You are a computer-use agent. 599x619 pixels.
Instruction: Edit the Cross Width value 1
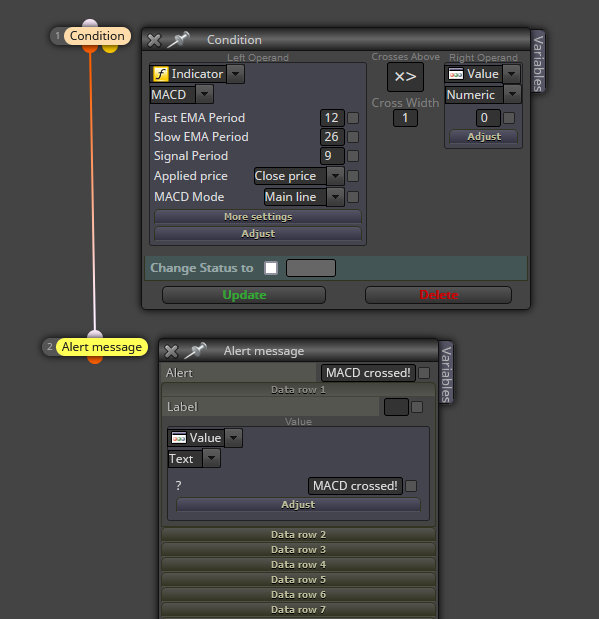tap(405, 118)
